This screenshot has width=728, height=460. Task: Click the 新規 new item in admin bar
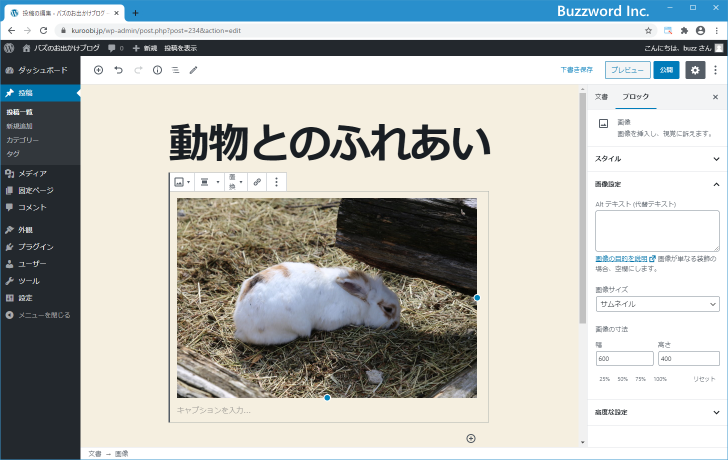pyautogui.click(x=145, y=48)
